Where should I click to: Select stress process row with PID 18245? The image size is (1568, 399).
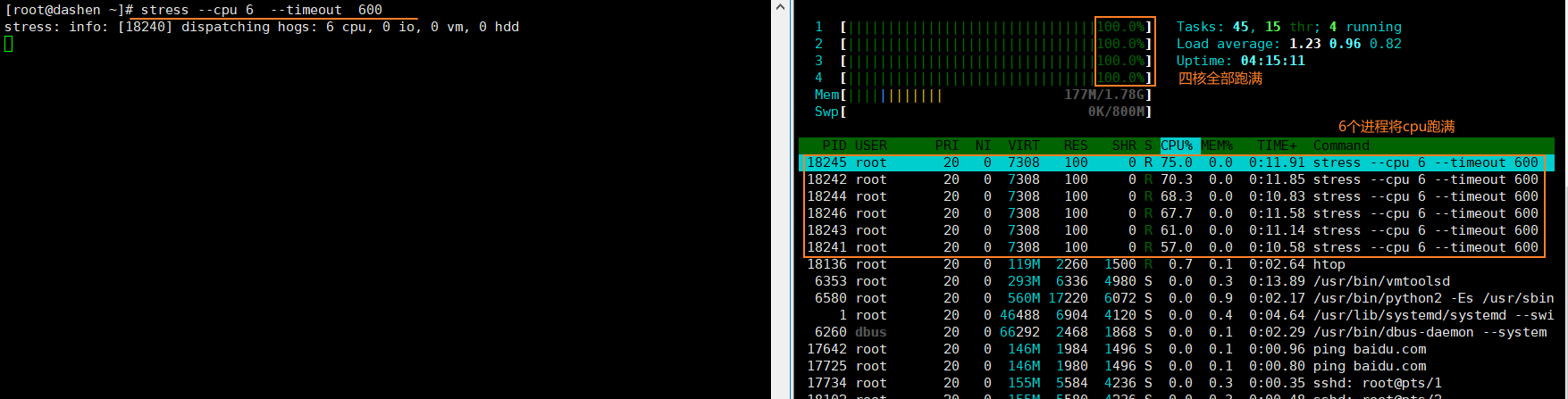[1177, 162]
